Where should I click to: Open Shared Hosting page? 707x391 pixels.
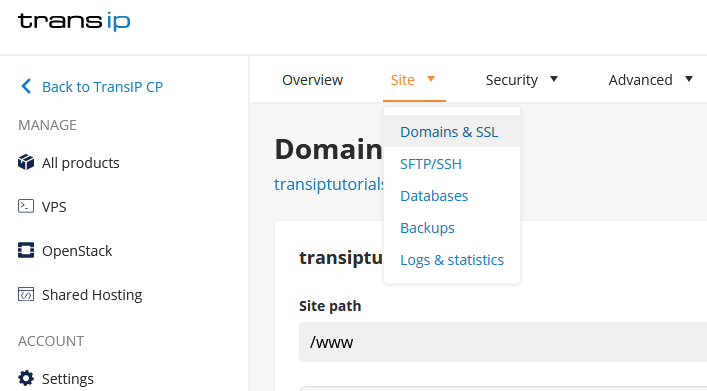(x=92, y=295)
